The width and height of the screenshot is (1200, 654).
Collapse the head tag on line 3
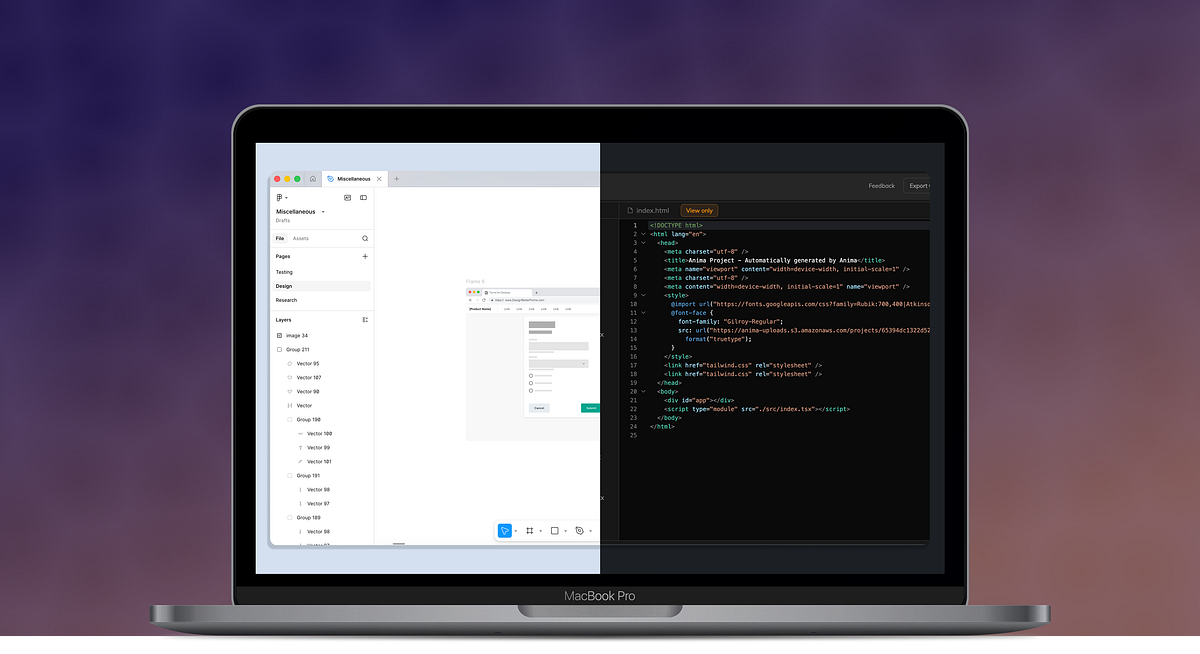[643, 243]
